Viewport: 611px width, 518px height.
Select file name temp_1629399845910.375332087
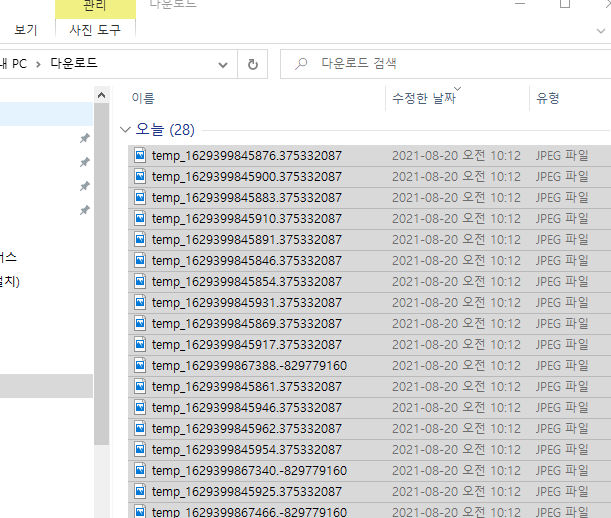(247, 219)
